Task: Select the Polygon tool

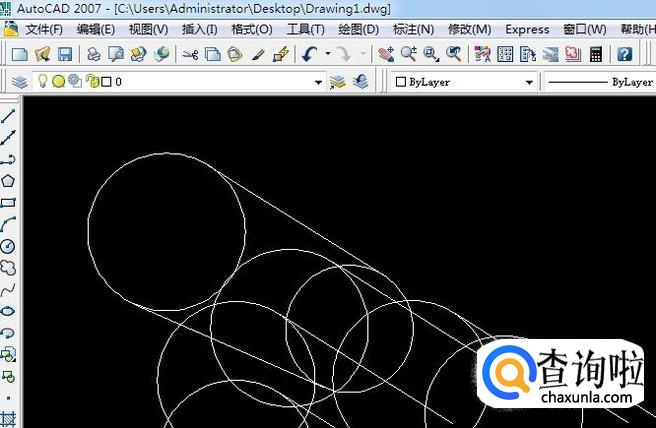Action: 8,181
